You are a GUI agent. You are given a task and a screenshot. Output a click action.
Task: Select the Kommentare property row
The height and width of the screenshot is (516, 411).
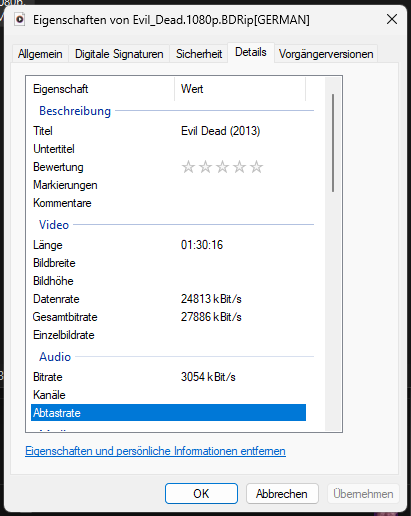point(168,203)
